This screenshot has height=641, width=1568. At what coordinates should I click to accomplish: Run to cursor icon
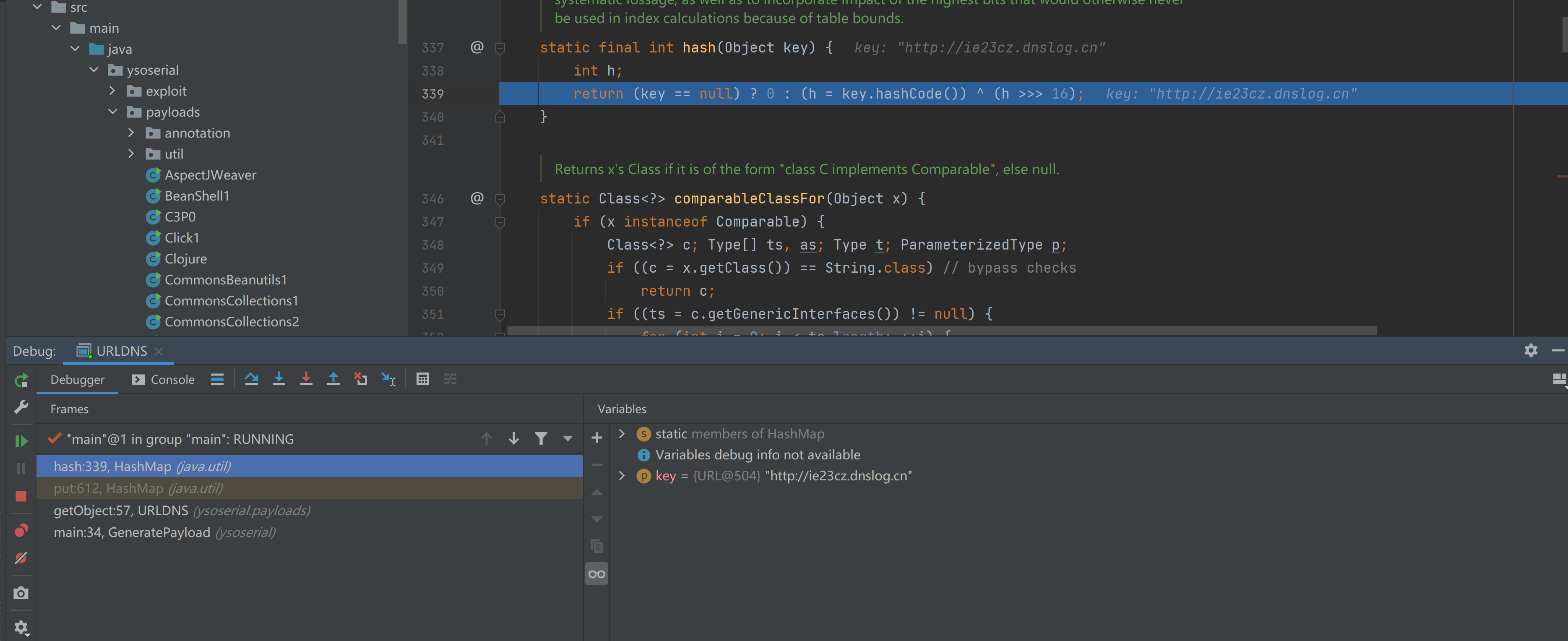pyautogui.click(x=388, y=379)
